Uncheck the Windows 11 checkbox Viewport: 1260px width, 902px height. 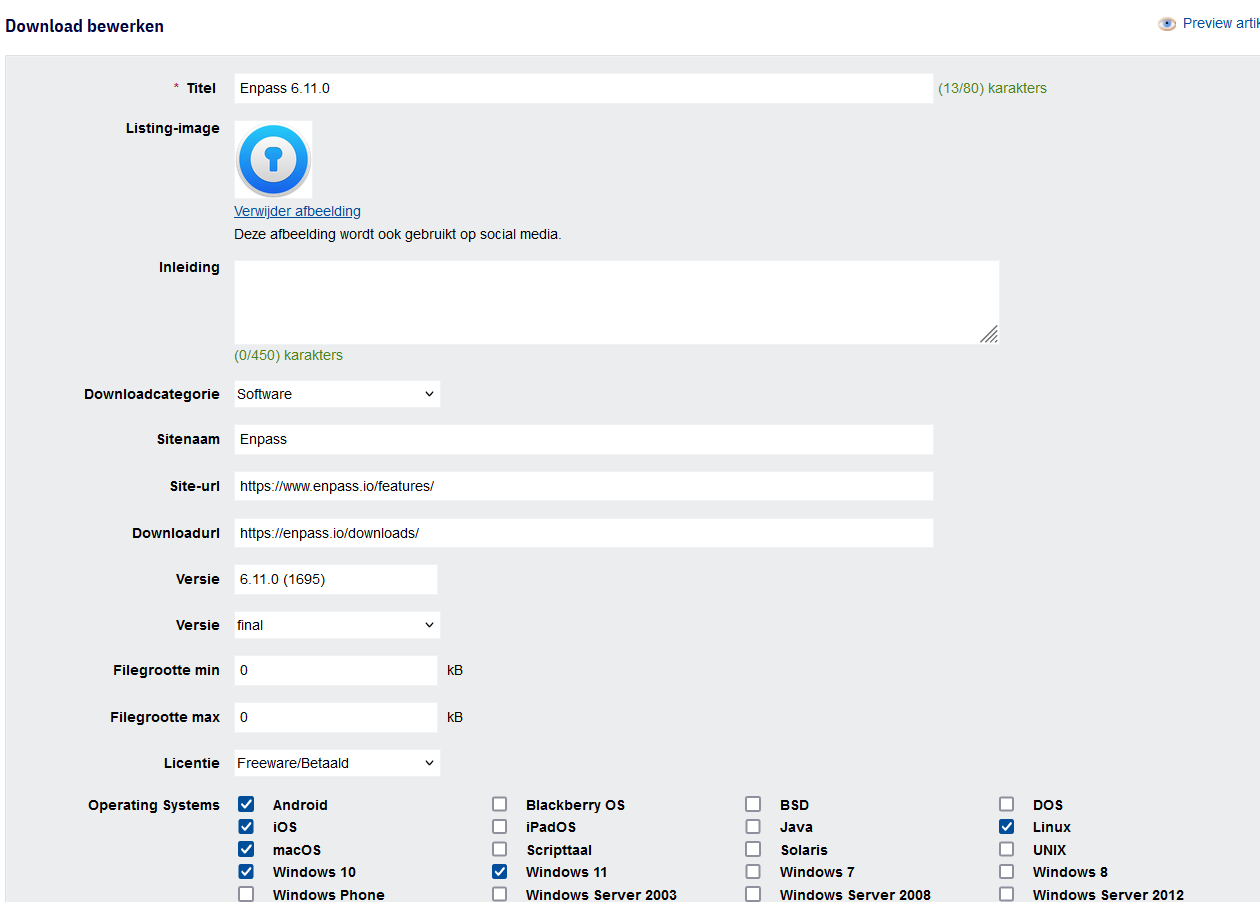tap(499, 872)
